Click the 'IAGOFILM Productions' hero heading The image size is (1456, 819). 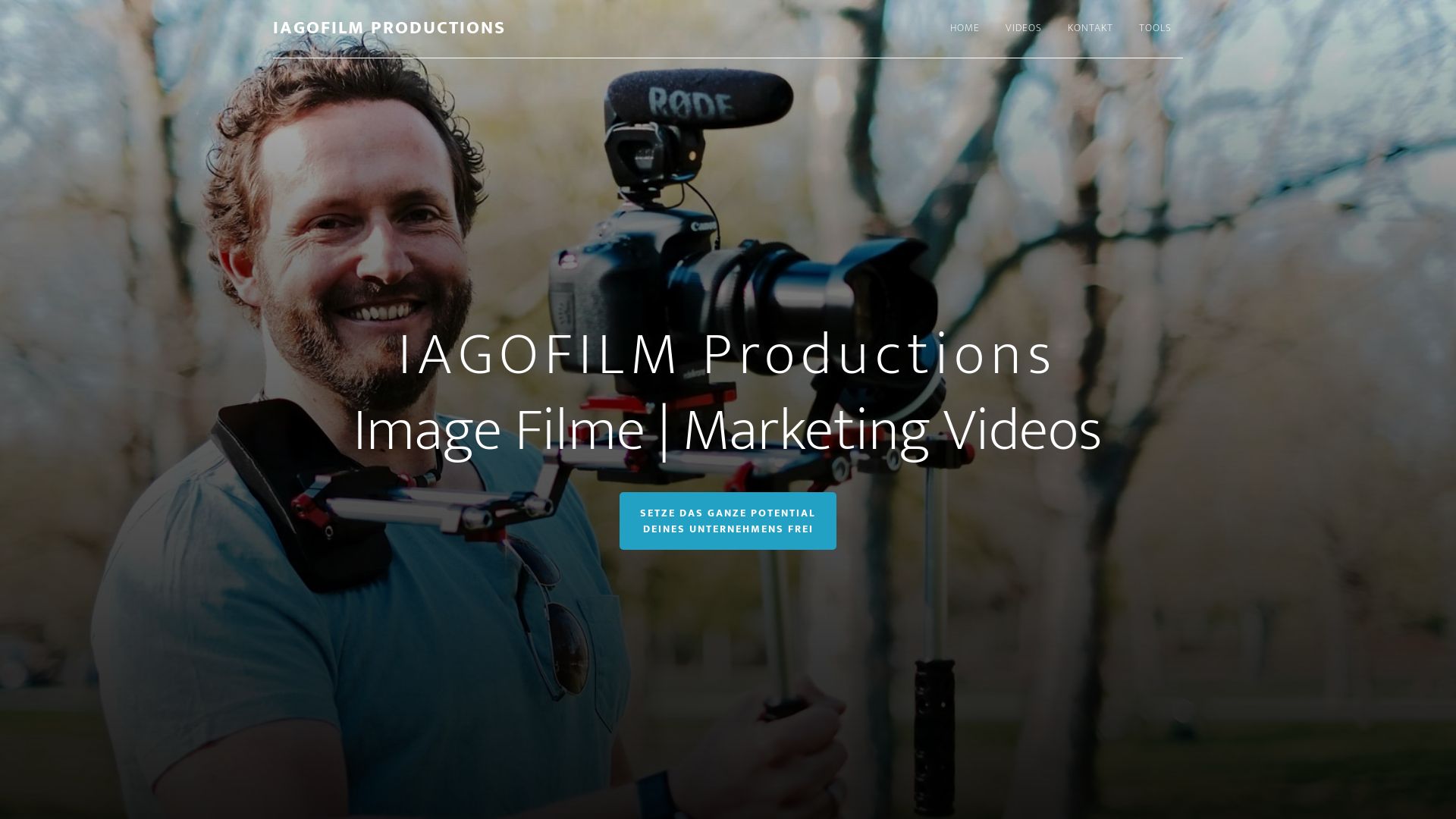726,354
